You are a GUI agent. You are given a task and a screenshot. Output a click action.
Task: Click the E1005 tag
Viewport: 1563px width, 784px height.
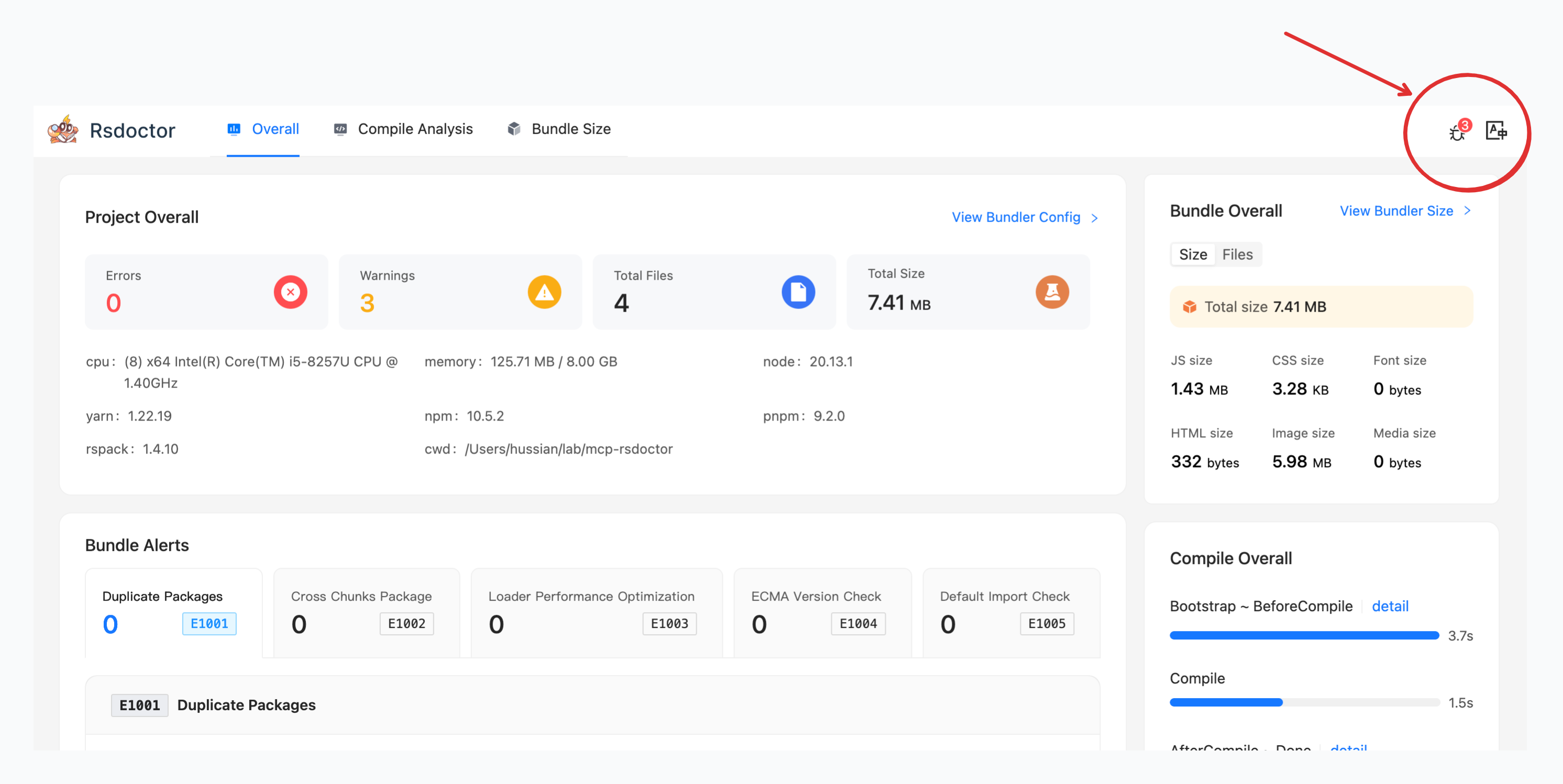(1047, 624)
